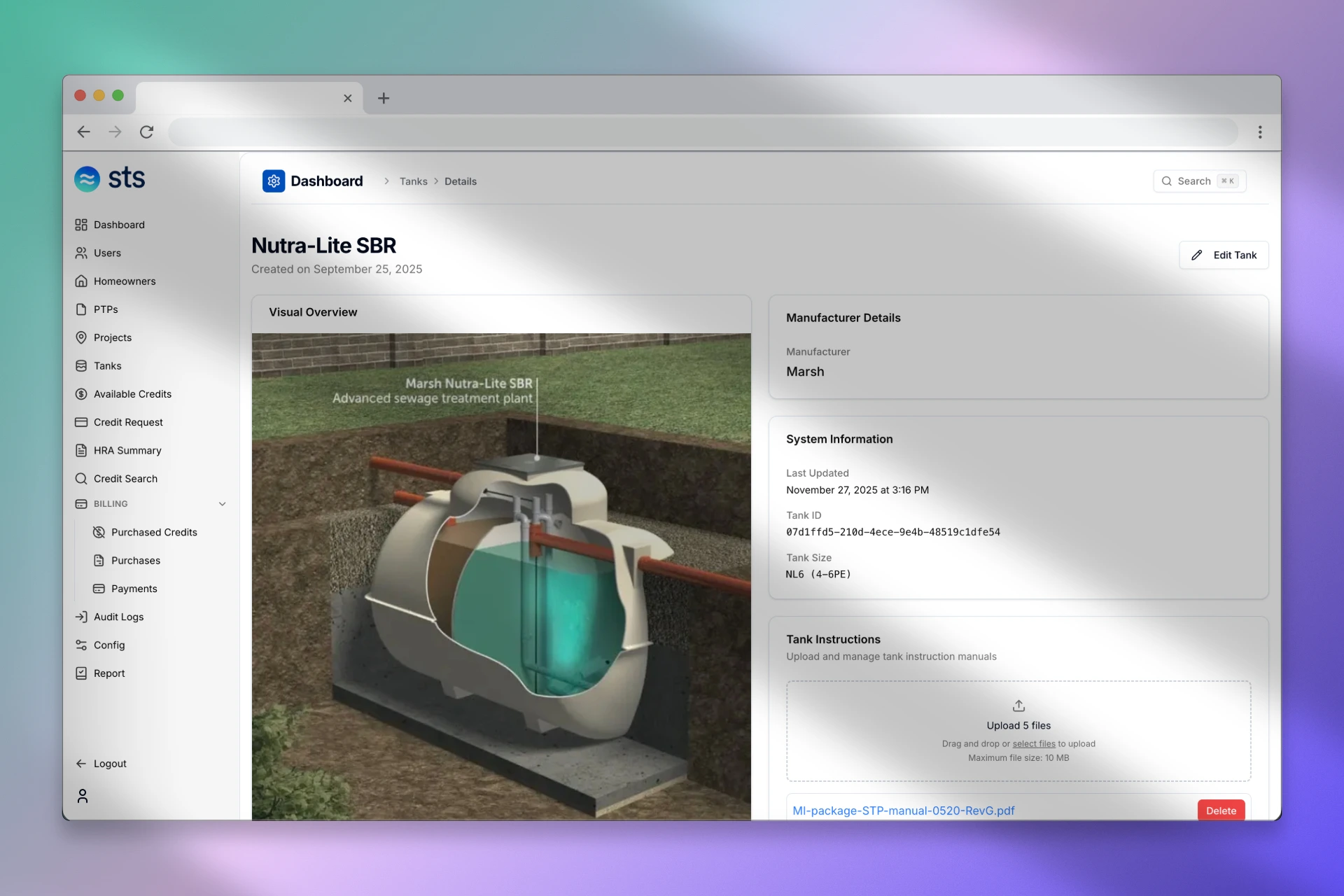Click the Nutra-Lite SBR page title
This screenshot has height=896, width=1344.
(x=323, y=246)
